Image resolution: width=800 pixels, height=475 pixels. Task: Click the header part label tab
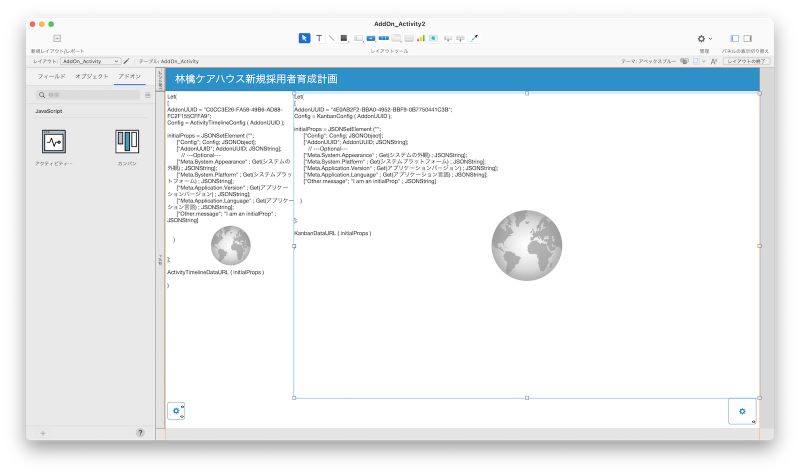tap(160, 80)
